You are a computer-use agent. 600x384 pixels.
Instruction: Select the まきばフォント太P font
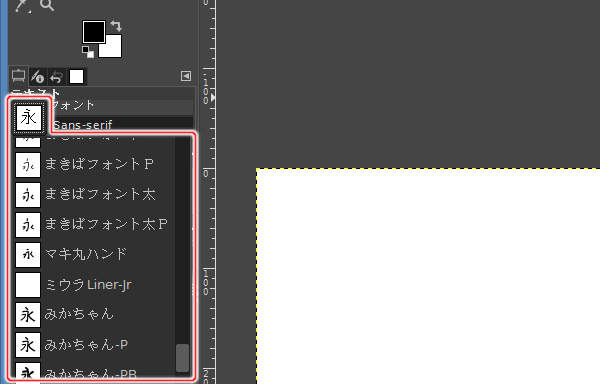point(95,225)
